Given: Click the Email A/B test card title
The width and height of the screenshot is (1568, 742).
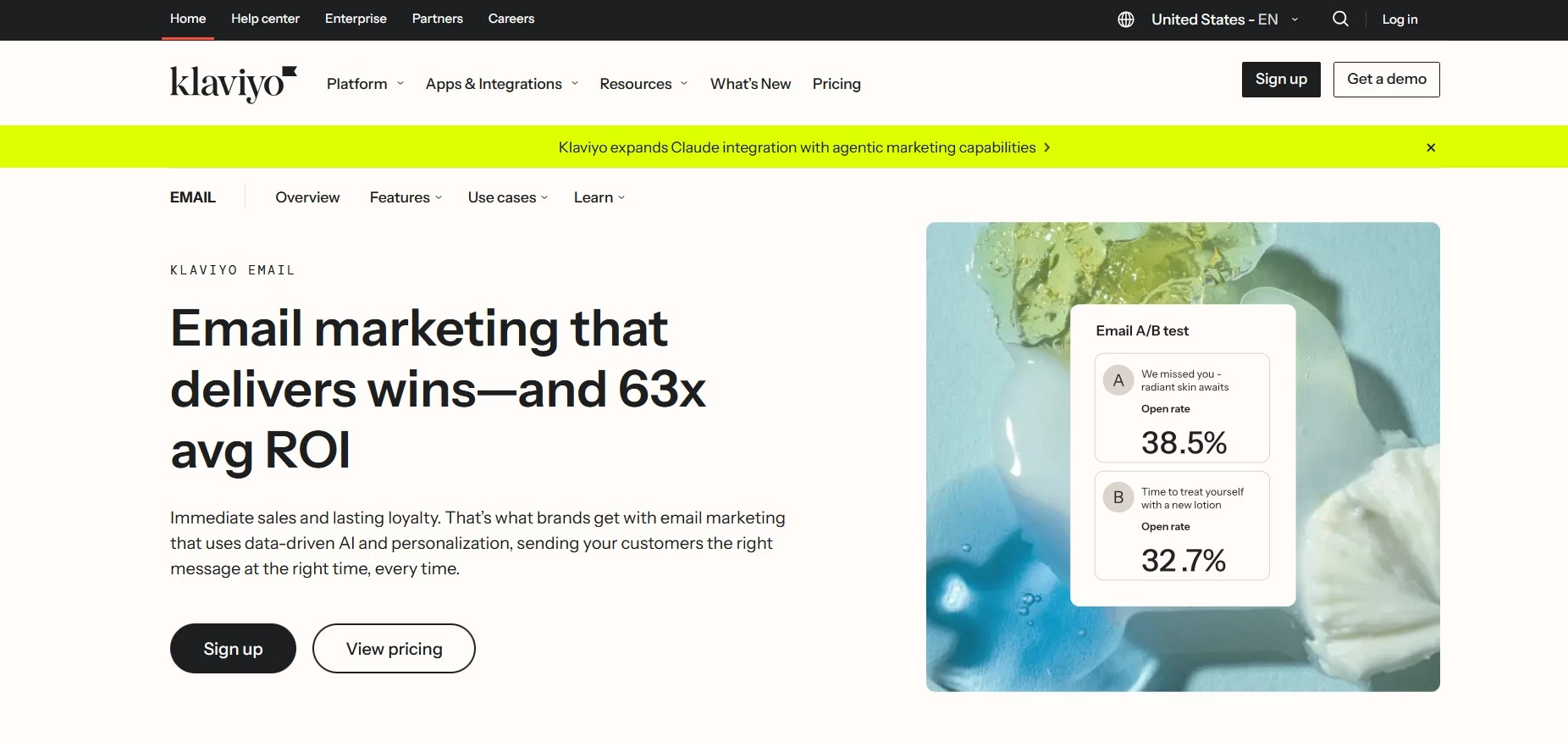Looking at the screenshot, I should coord(1142,331).
